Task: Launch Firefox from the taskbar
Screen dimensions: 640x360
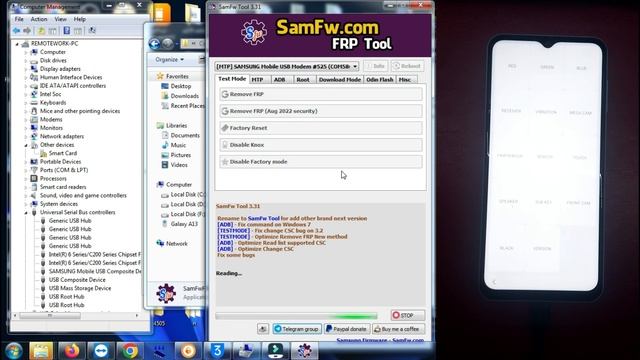Action: coord(71,351)
